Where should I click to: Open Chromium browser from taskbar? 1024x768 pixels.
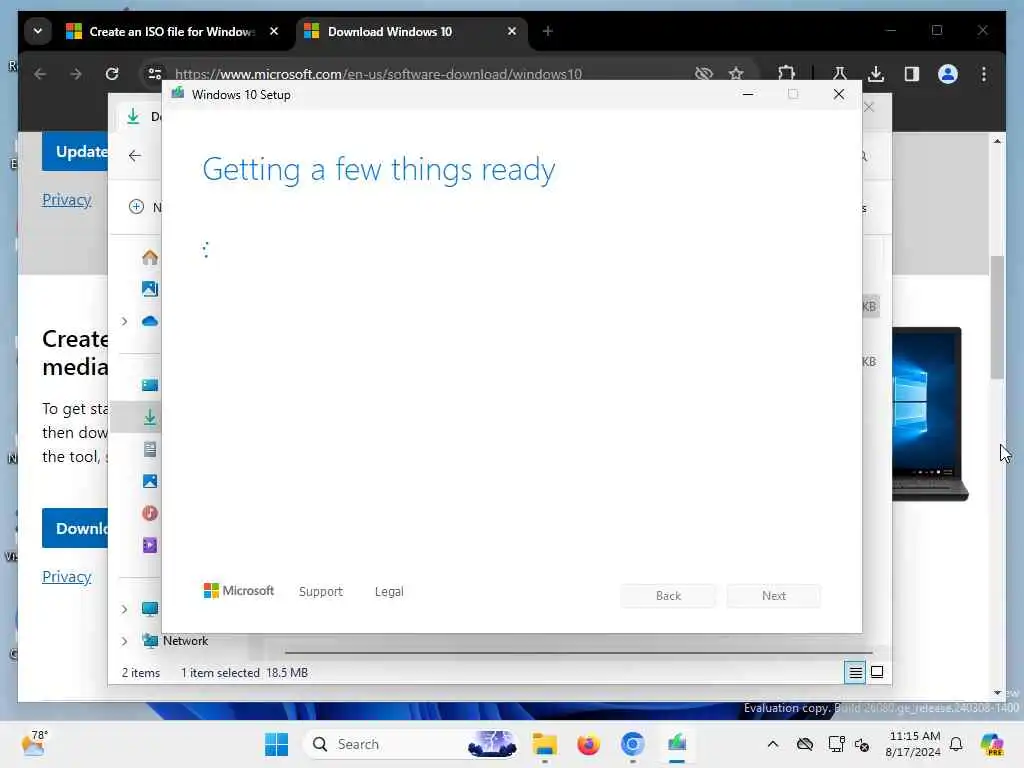pos(632,744)
